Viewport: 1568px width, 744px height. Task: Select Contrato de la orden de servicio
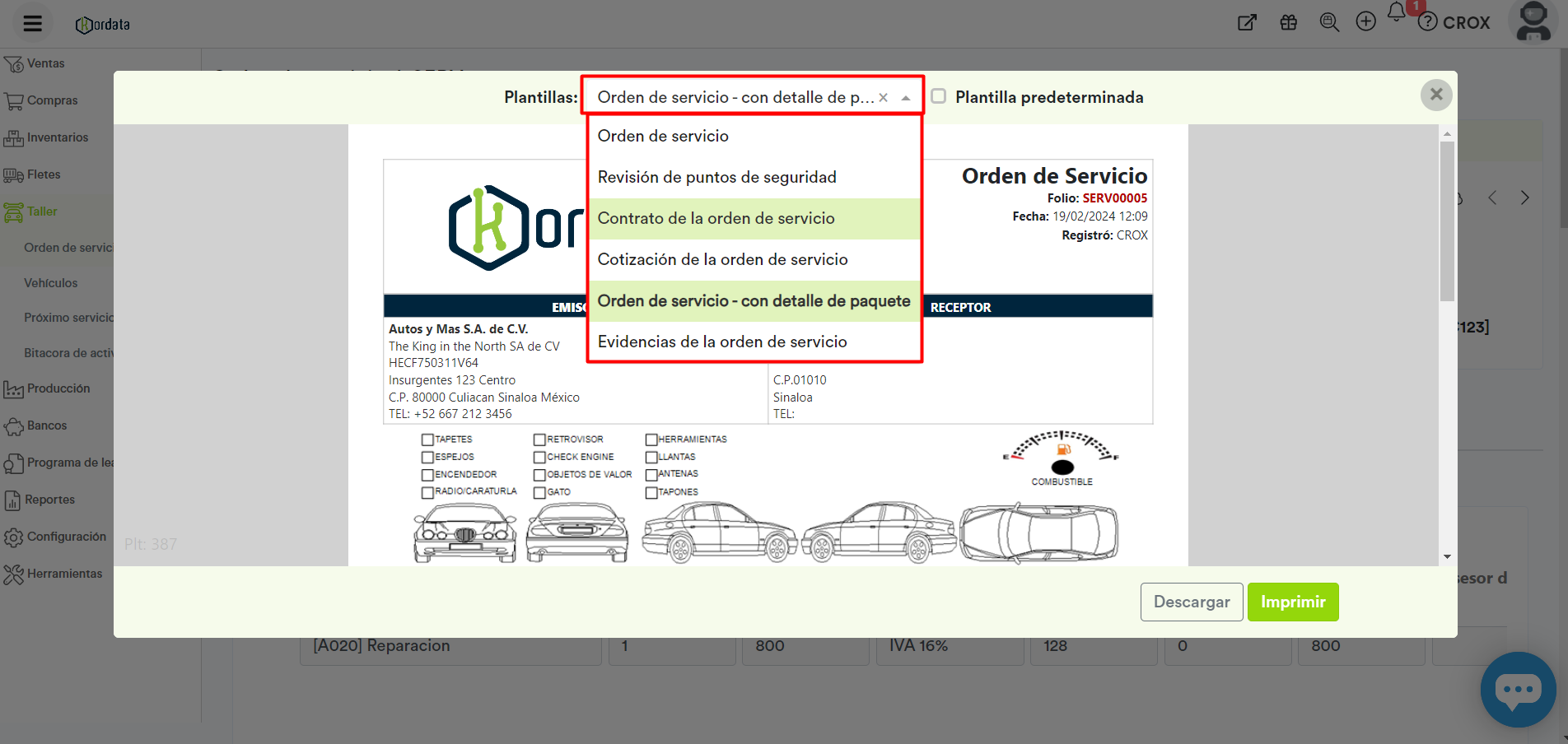pyautogui.click(x=716, y=218)
